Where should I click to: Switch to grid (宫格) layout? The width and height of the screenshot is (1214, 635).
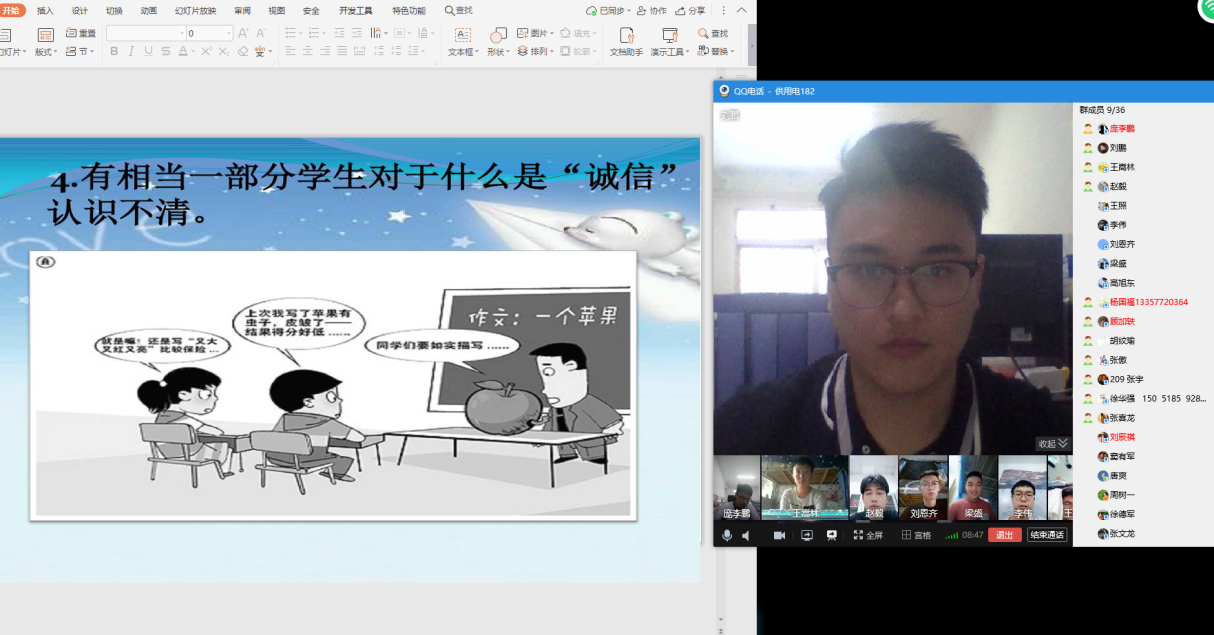pyautogui.click(x=916, y=535)
